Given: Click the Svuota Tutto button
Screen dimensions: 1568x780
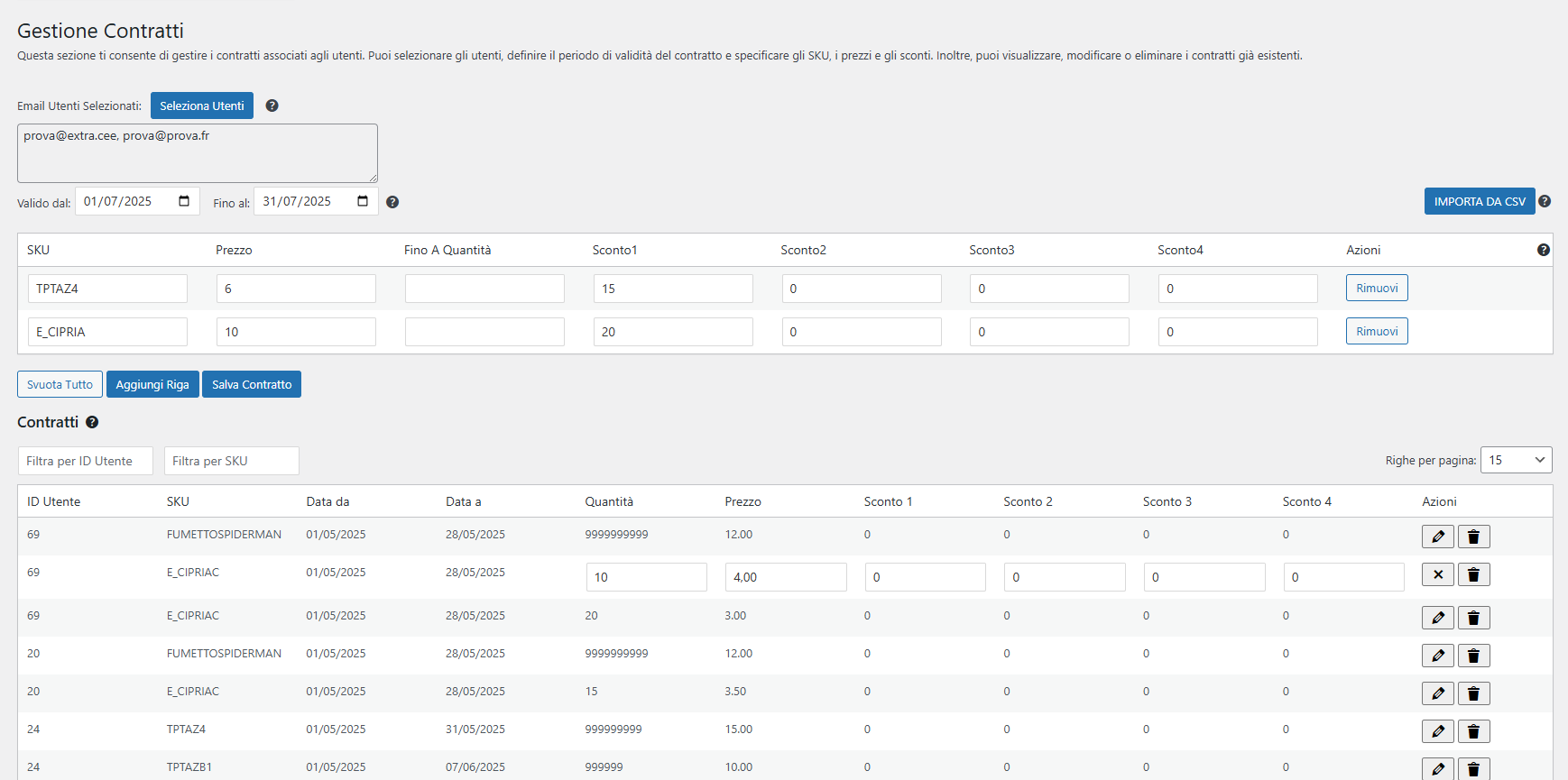Looking at the screenshot, I should pyautogui.click(x=60, y=384).
